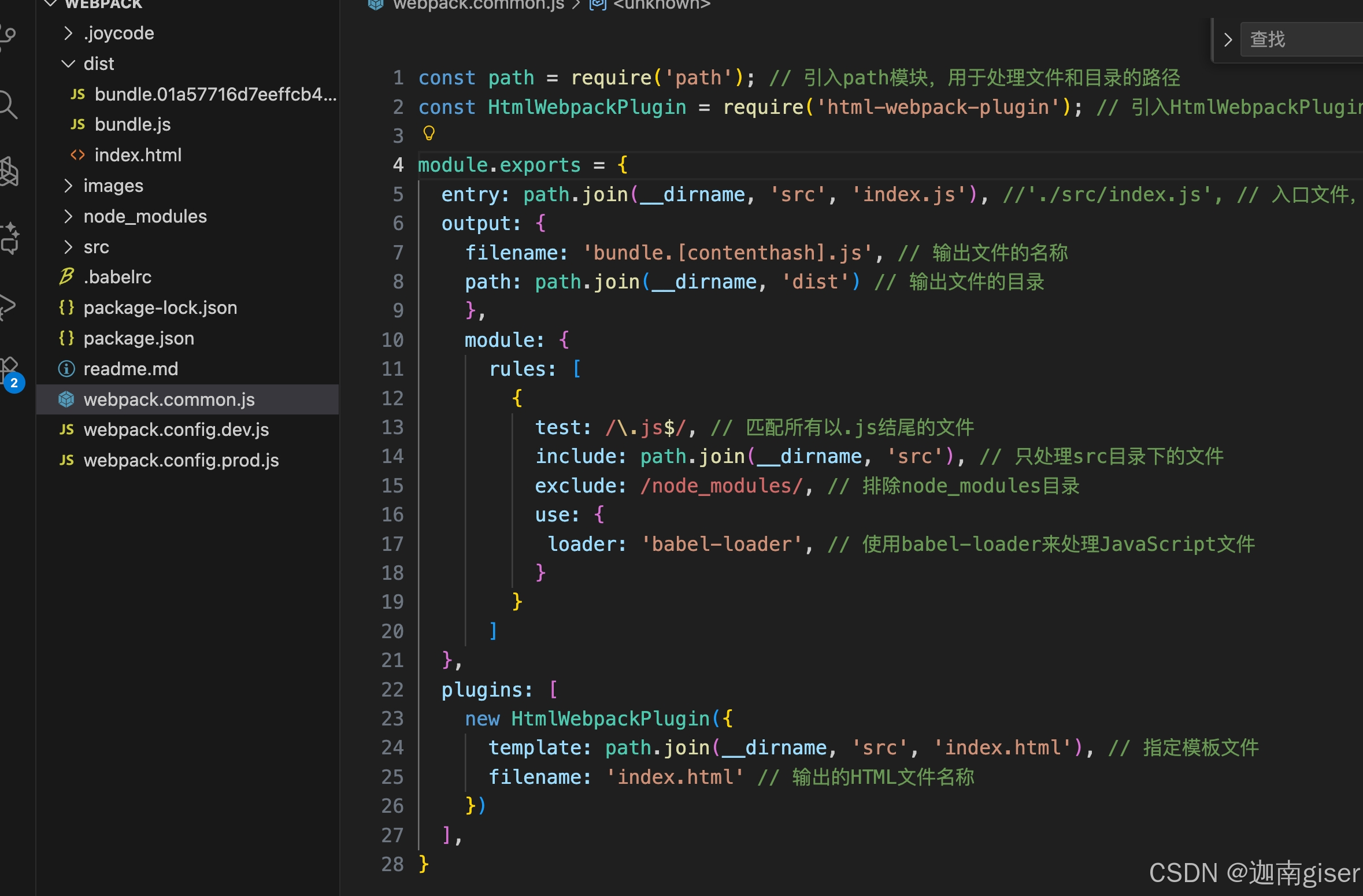The height and width of the screenshot is (896, 1363).
Task: Click the lightbulb code action icon
Action: coord(428,134)
